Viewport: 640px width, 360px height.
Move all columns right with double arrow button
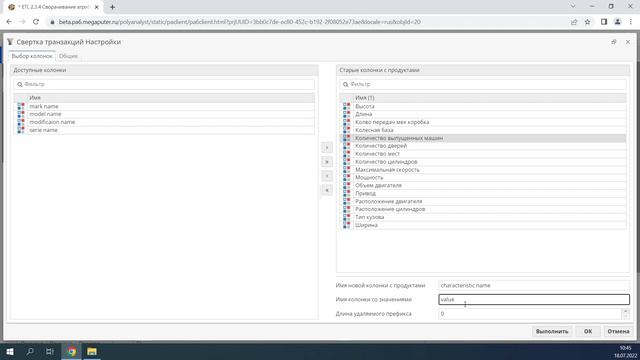click(327, 162)
